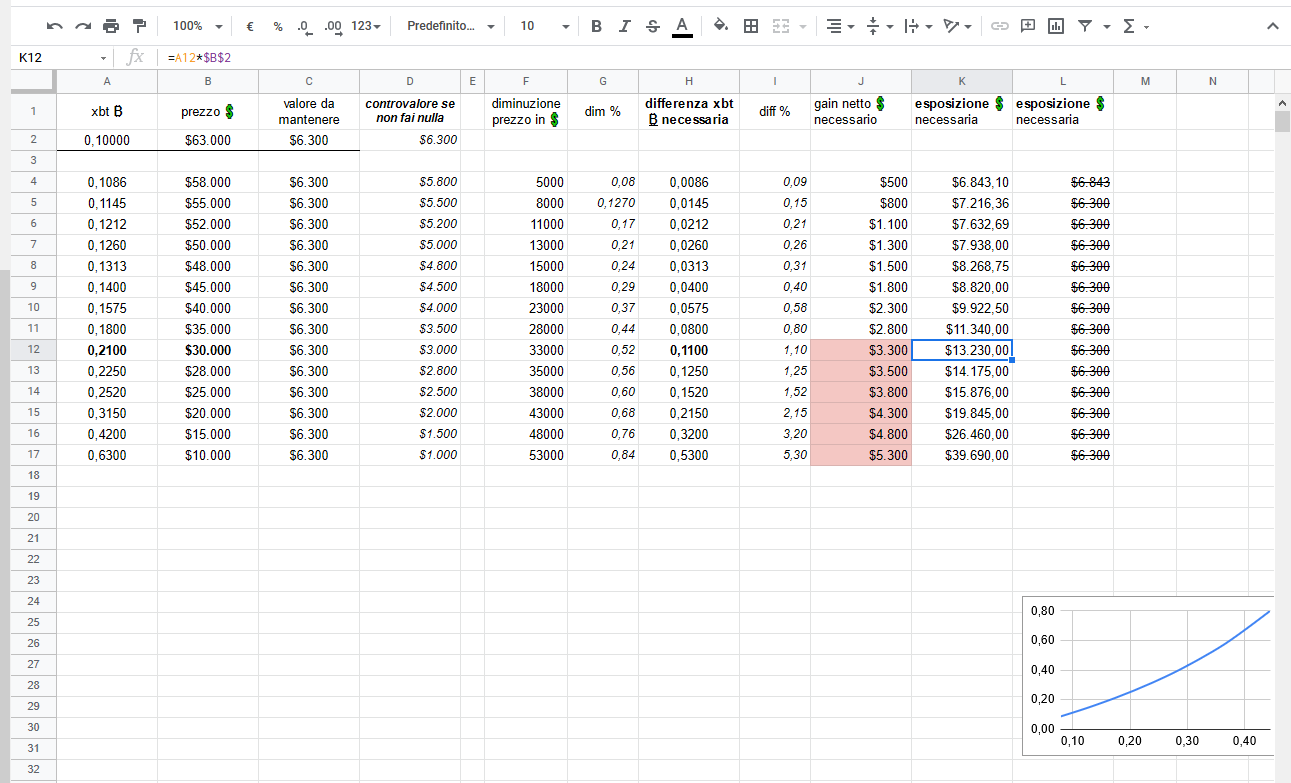This screenshot has height=783, width=1291.
Task: Click the formula bar with =A12*$B$2
Action: (x=720, y=58)
